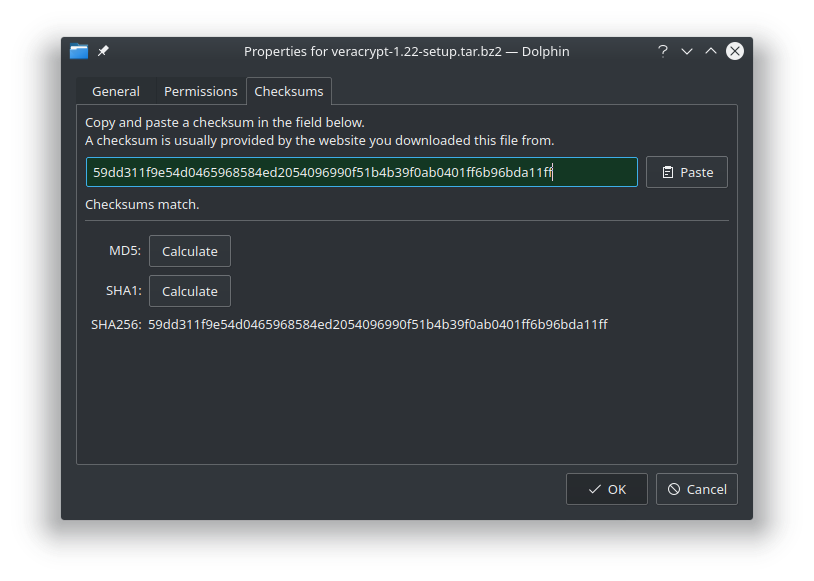Click the Dolphin folder icon in title bar
Screen dimensions: 814x581
click(79, 51)
